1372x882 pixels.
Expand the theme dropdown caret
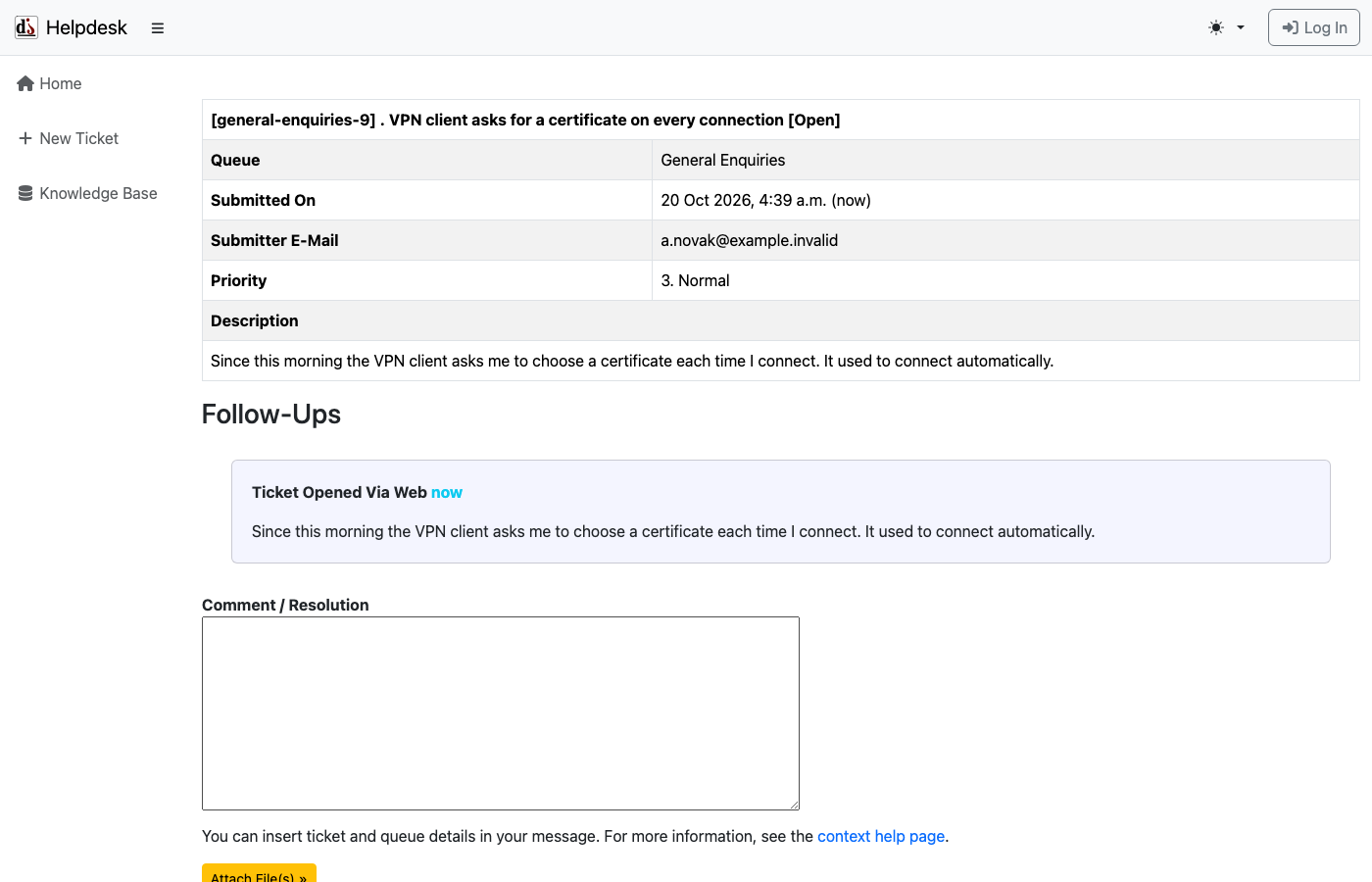point(1241,27)
